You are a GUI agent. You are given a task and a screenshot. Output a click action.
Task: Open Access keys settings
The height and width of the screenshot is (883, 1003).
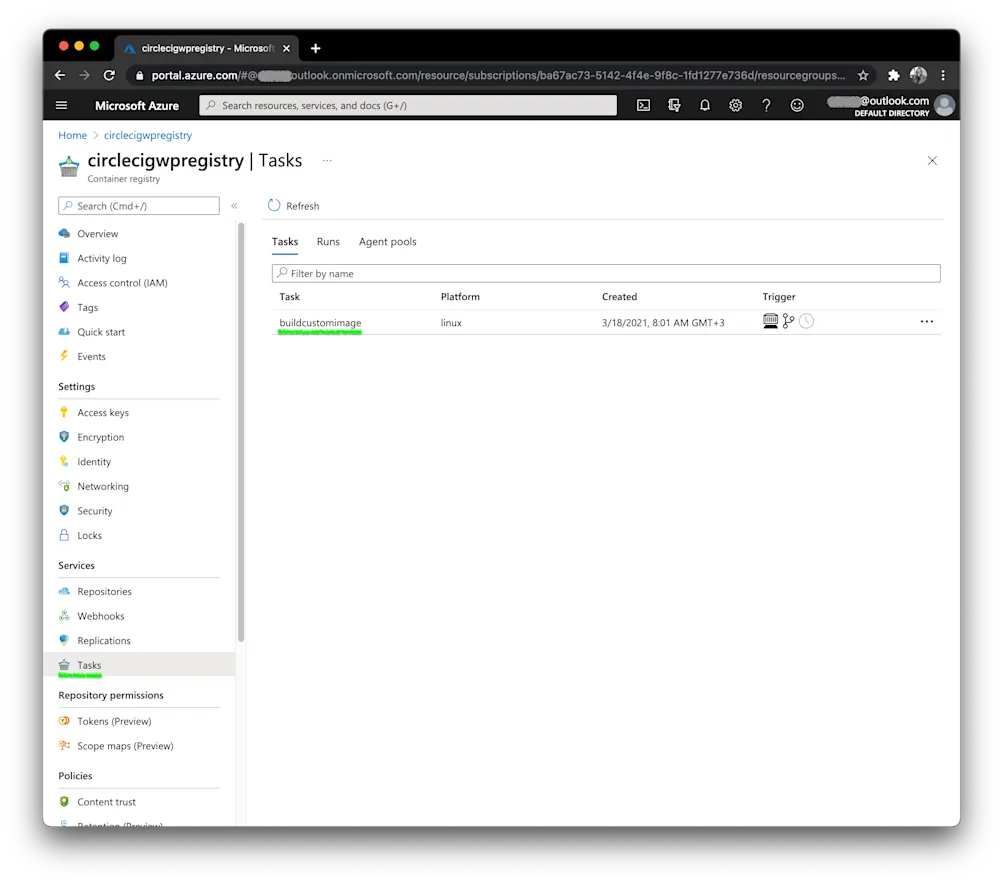(103, 413)
